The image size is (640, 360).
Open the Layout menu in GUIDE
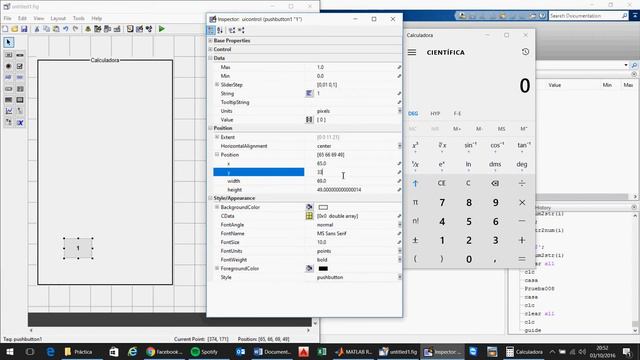tap(58, 18)
